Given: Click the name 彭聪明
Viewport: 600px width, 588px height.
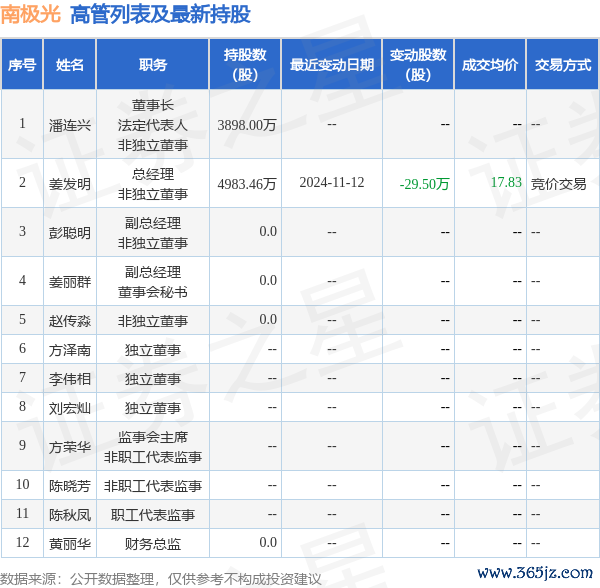Looking at the screenshot, I should pos(70,233).
